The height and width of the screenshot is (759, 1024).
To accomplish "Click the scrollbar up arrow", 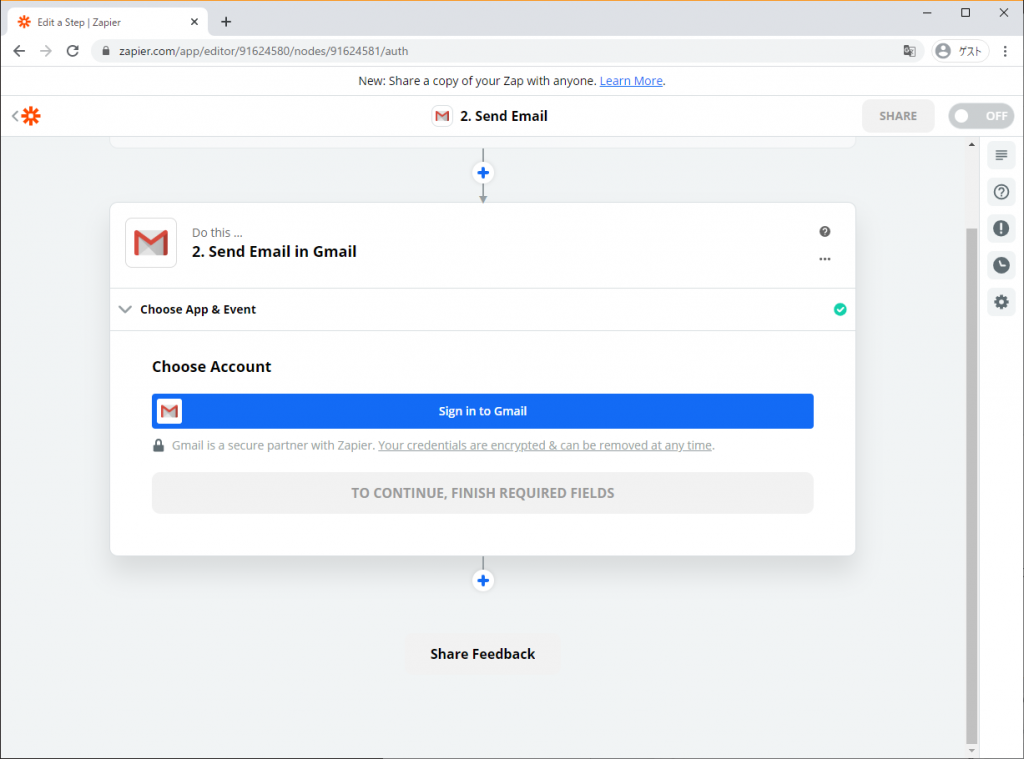I will pyautogui.click(x=972, y=144).
